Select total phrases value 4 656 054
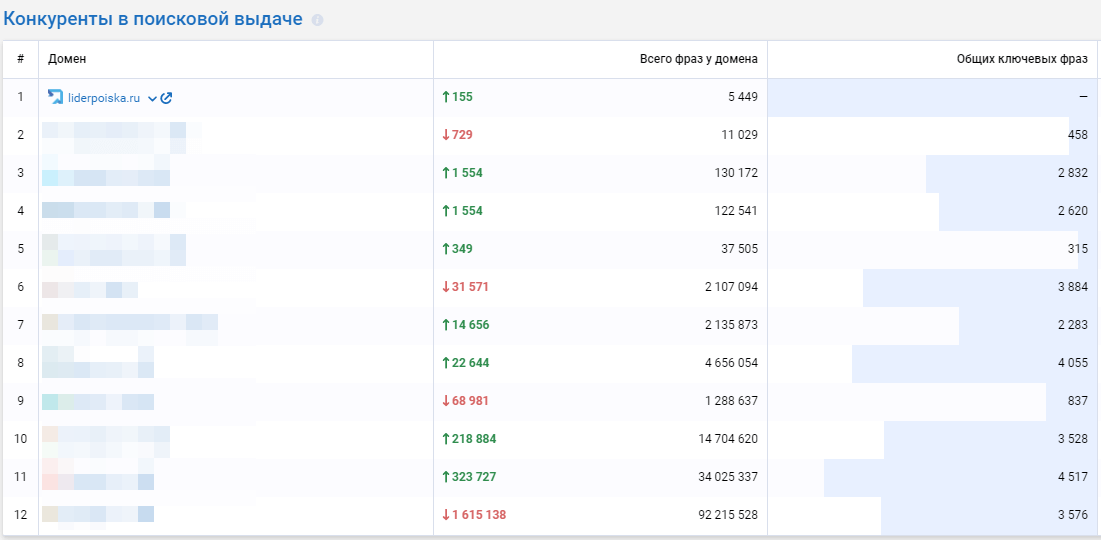 click(x=733, y=362)
